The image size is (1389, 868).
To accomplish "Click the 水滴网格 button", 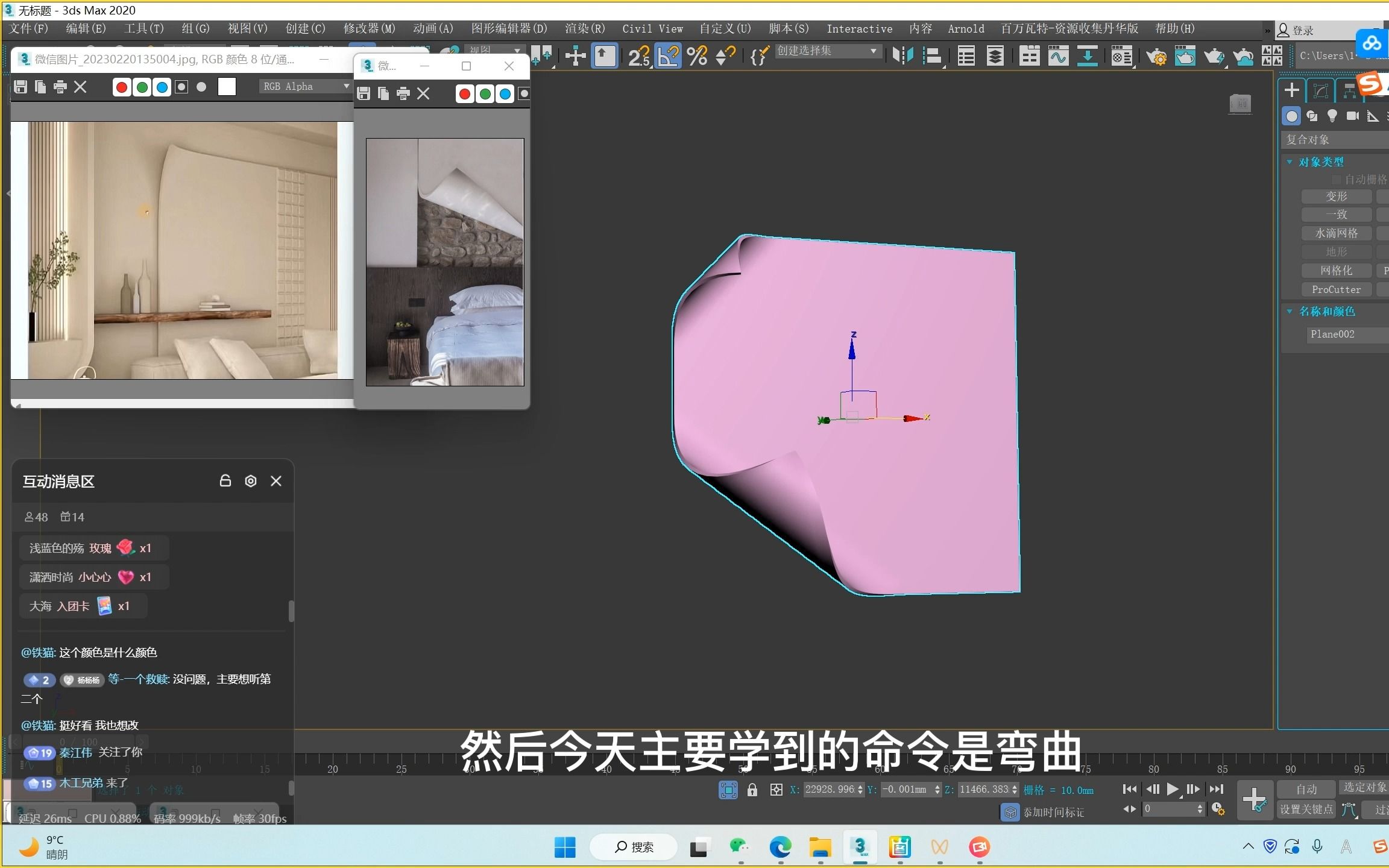I will point(1337,233).
